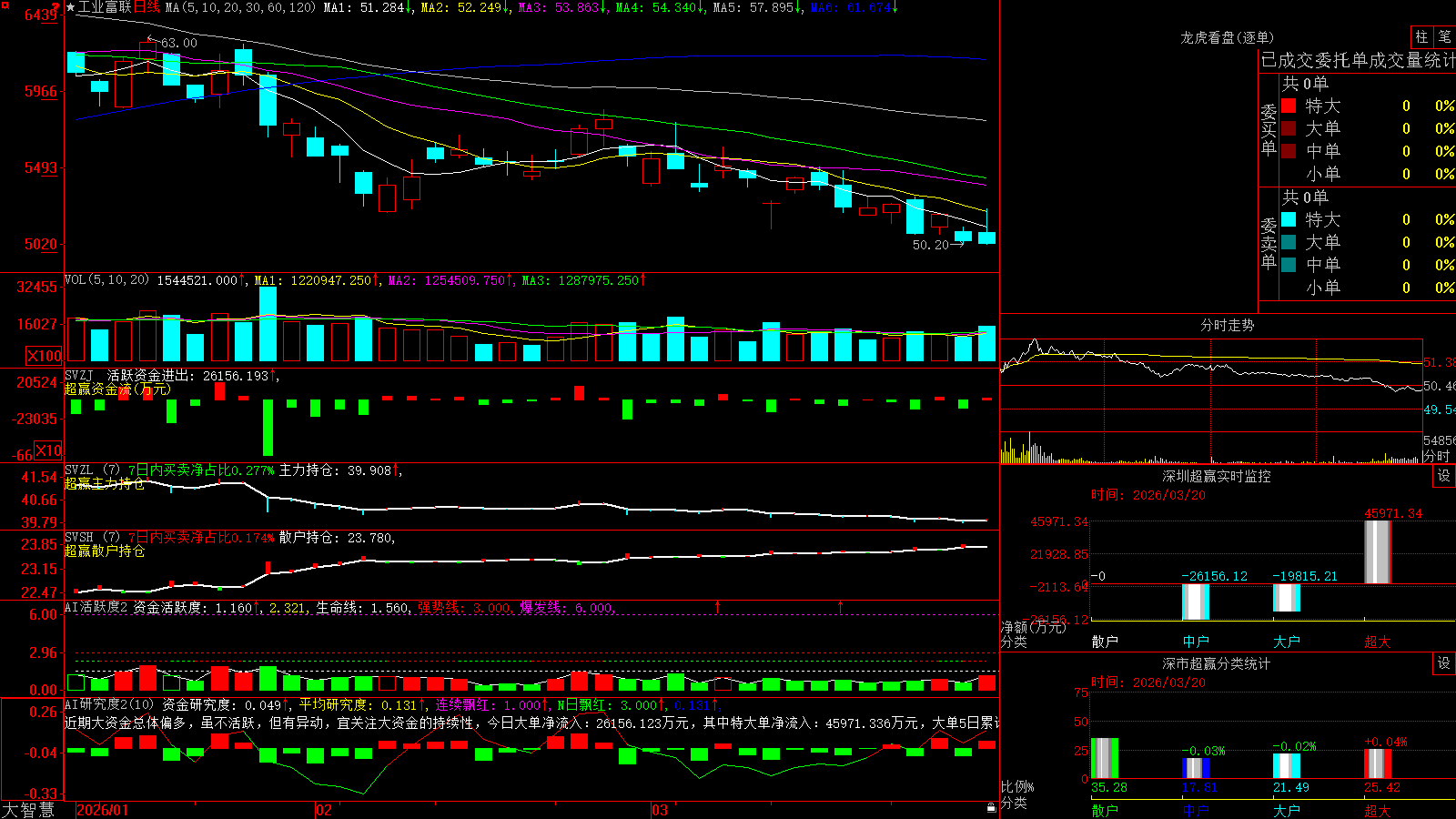The width and height of the screenshot is (1456, 819).
Task: Click the 大户 21.49 bar in 分类统计
Action: coord(1287,766)
